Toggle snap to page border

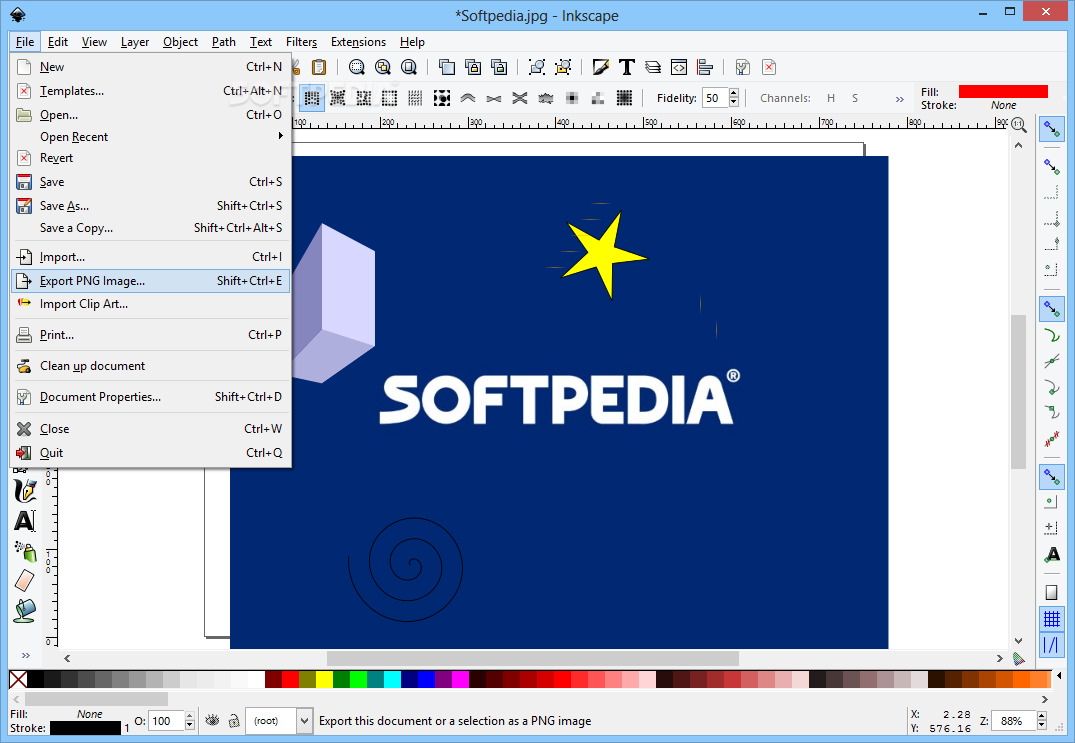(x=1052, y=592)
